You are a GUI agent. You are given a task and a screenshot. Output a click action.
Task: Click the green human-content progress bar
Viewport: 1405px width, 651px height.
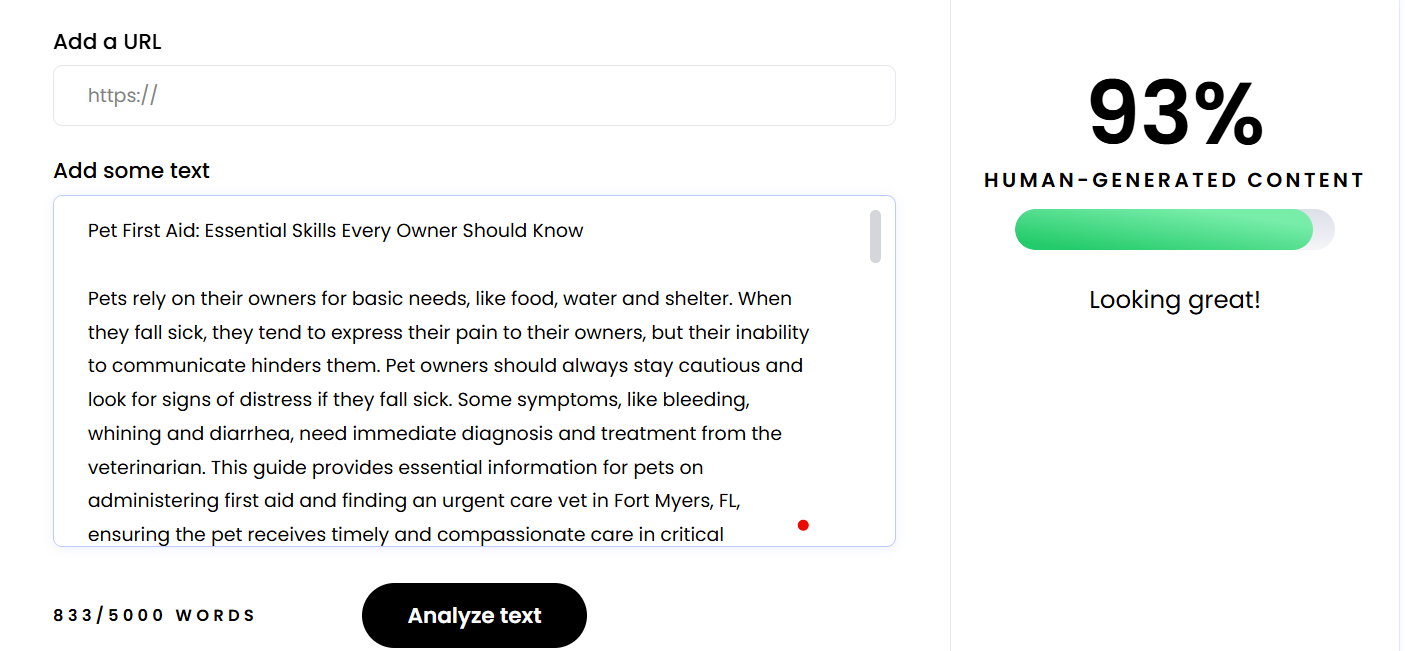coord(1163,230)
